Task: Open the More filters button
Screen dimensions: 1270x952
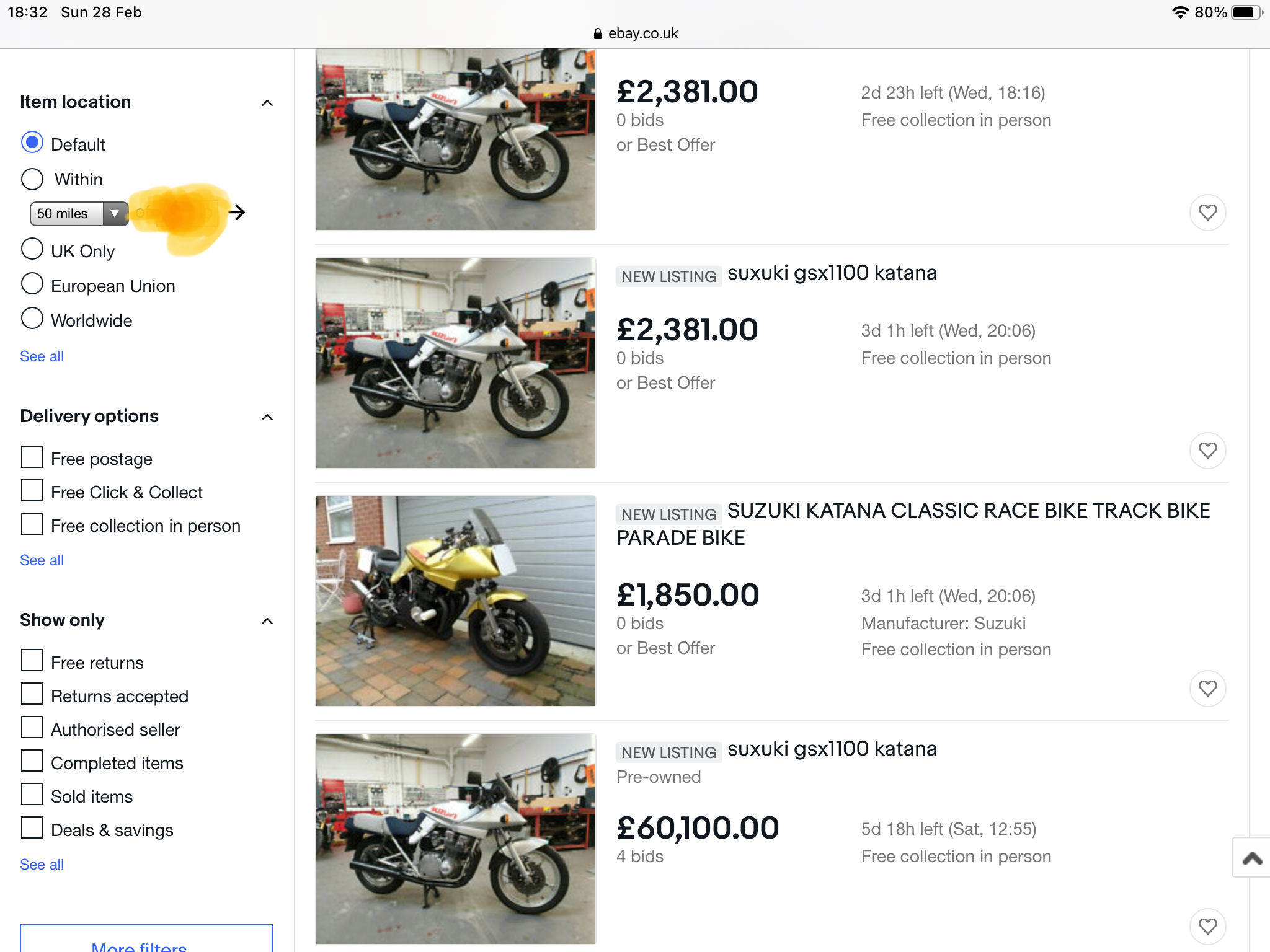Action: click(x=146, y=942)
